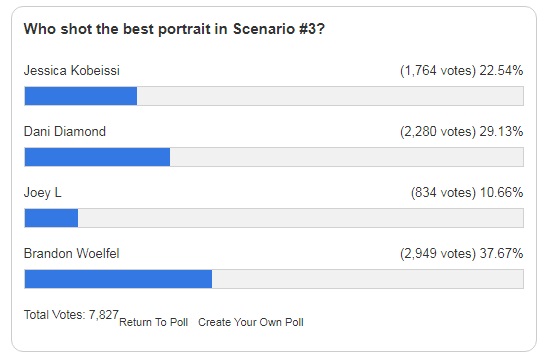Click the Jessica Kobeissi result bar

[x=274, y=96]
